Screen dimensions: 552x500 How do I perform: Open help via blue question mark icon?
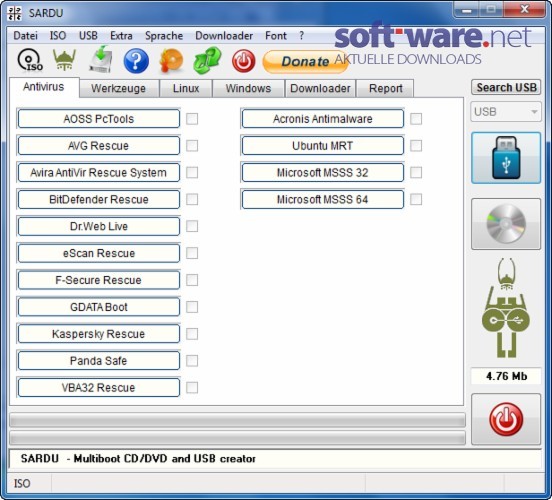click(136, 61)
